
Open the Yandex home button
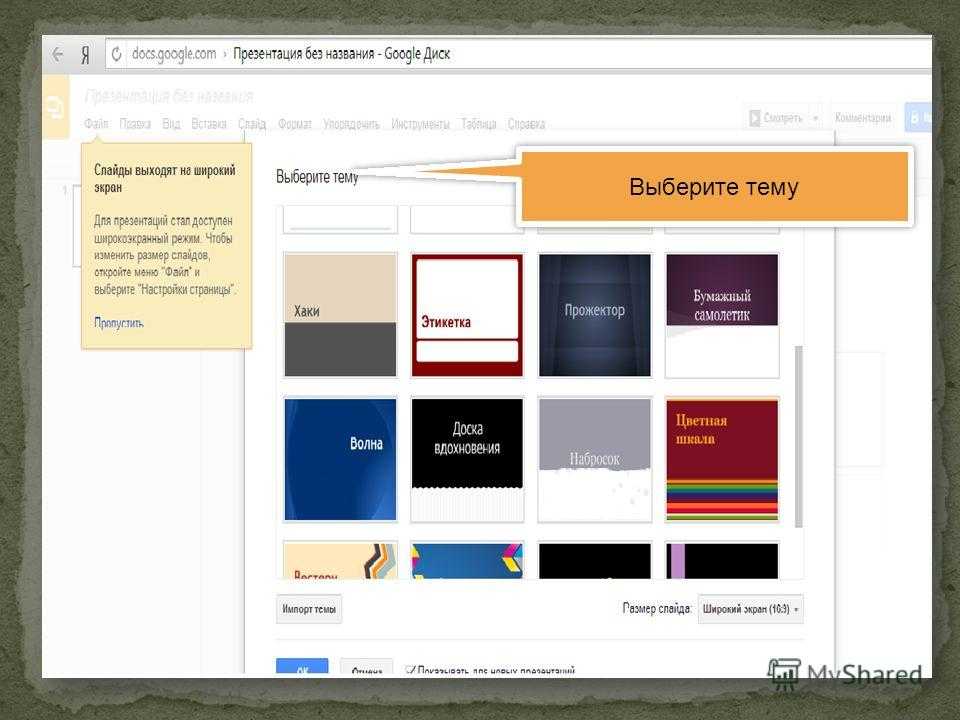pos(85,55)
